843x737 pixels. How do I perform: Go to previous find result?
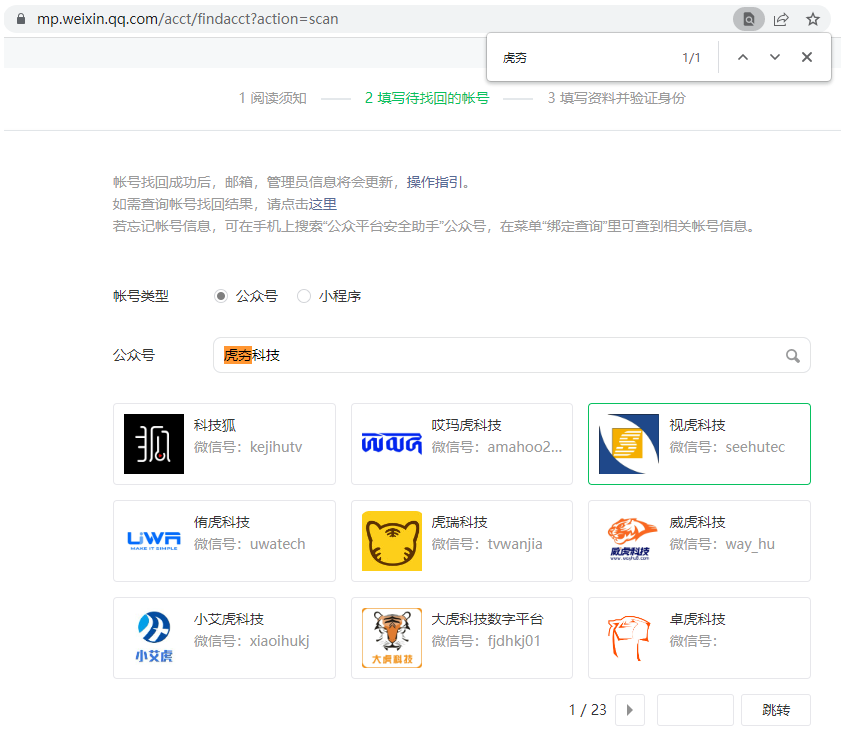742,57
